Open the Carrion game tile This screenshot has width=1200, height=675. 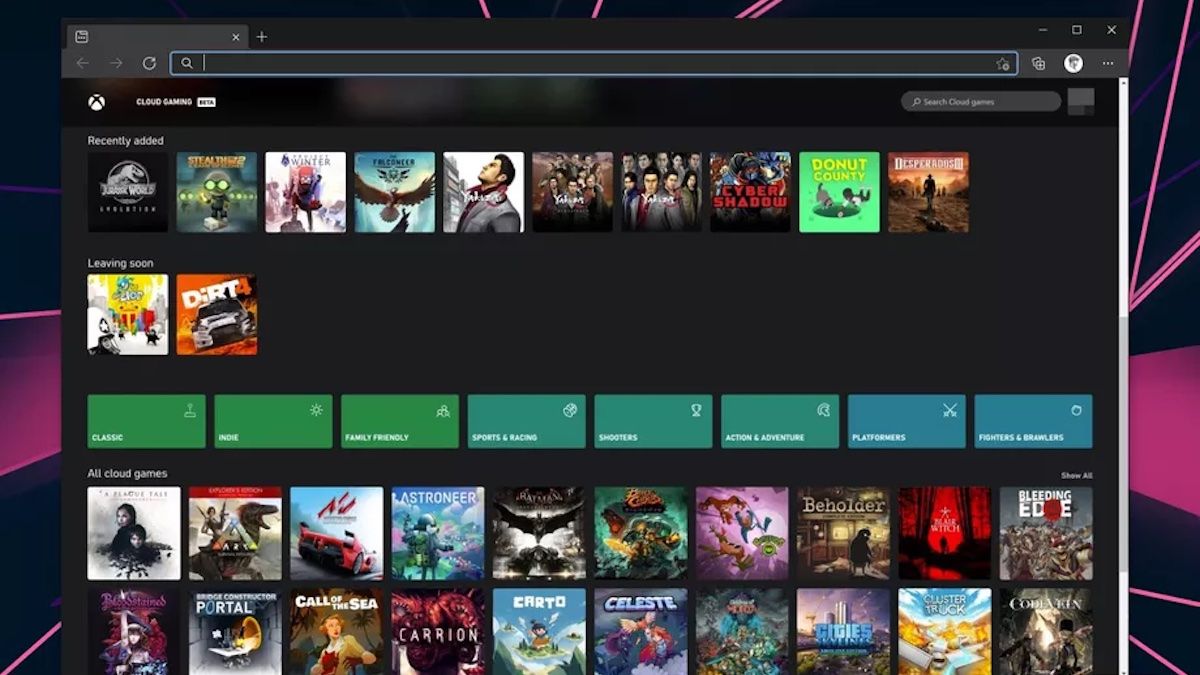coord(438,631)
